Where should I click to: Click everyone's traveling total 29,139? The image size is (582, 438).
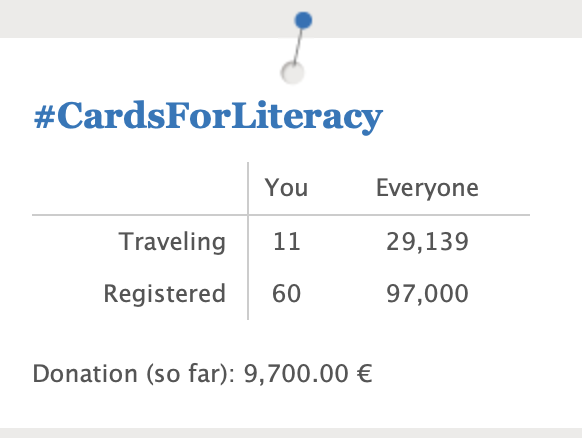click(427, 242)
